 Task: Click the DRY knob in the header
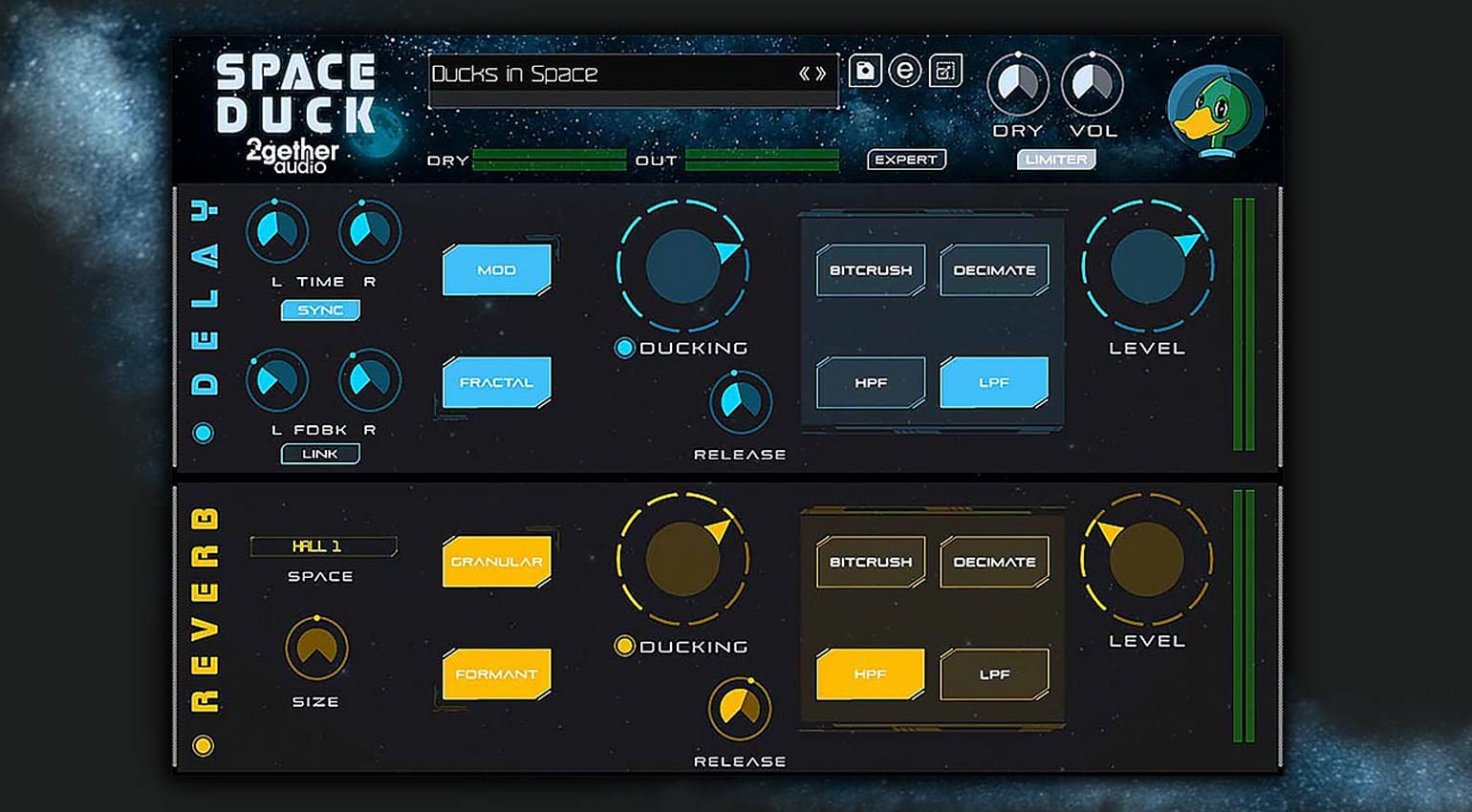pos(1018,84)
